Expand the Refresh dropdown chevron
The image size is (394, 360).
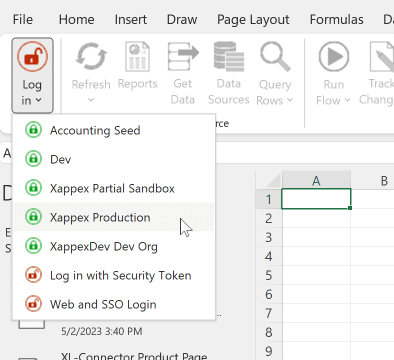[91, 100]
